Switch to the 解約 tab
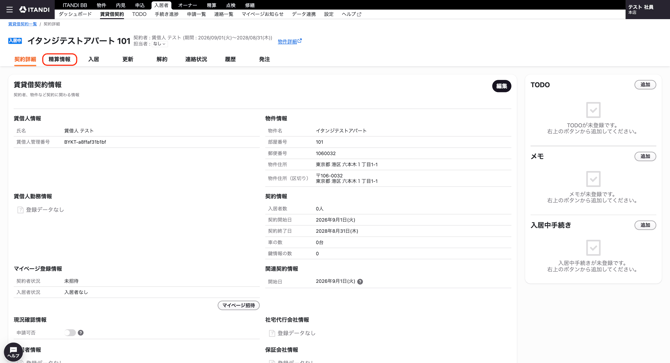Image resolution: width=670 pixels, height=363 pixels. (162, 59)
